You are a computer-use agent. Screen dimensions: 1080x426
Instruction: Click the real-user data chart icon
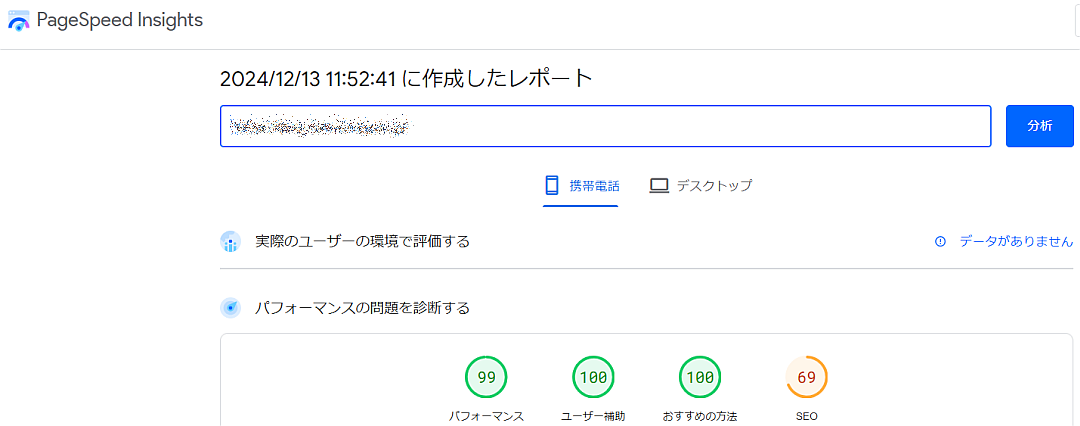coord(230,241)
